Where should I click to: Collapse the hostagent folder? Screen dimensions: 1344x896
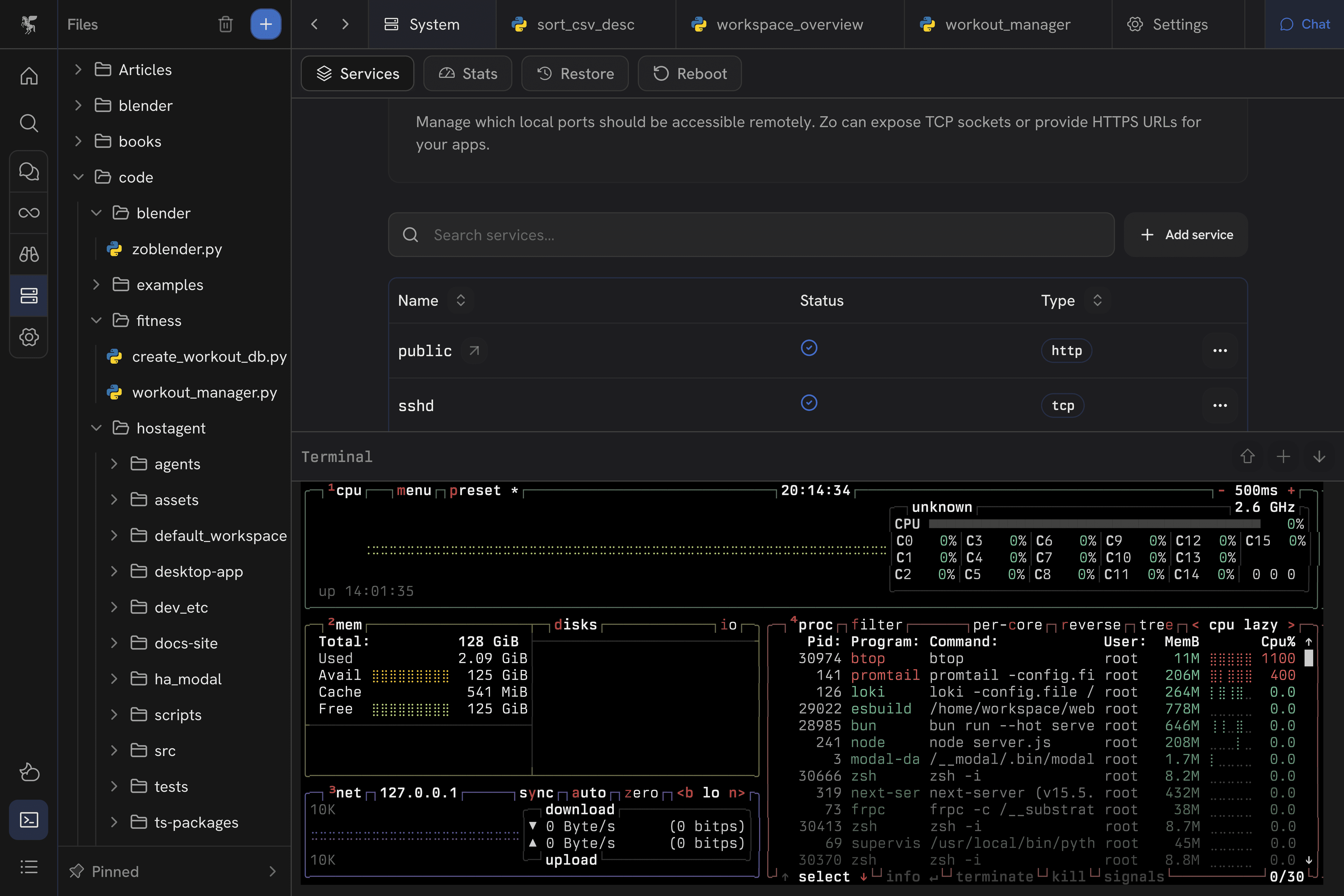pos(96,428)
